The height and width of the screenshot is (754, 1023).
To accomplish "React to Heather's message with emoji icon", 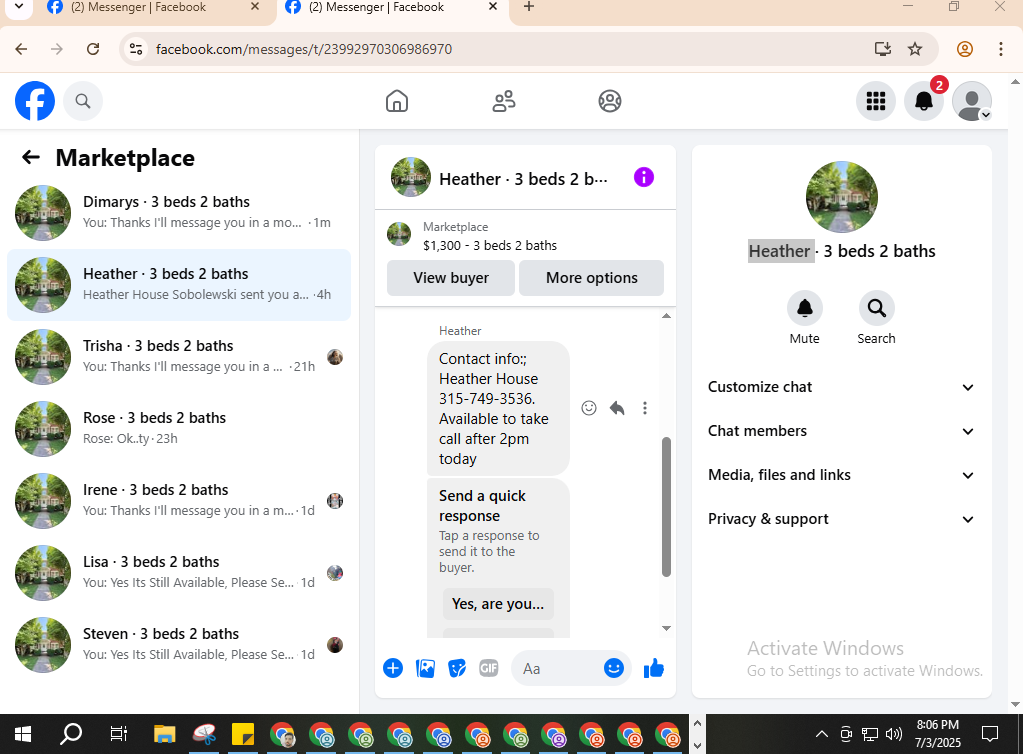I will [588, 408].
